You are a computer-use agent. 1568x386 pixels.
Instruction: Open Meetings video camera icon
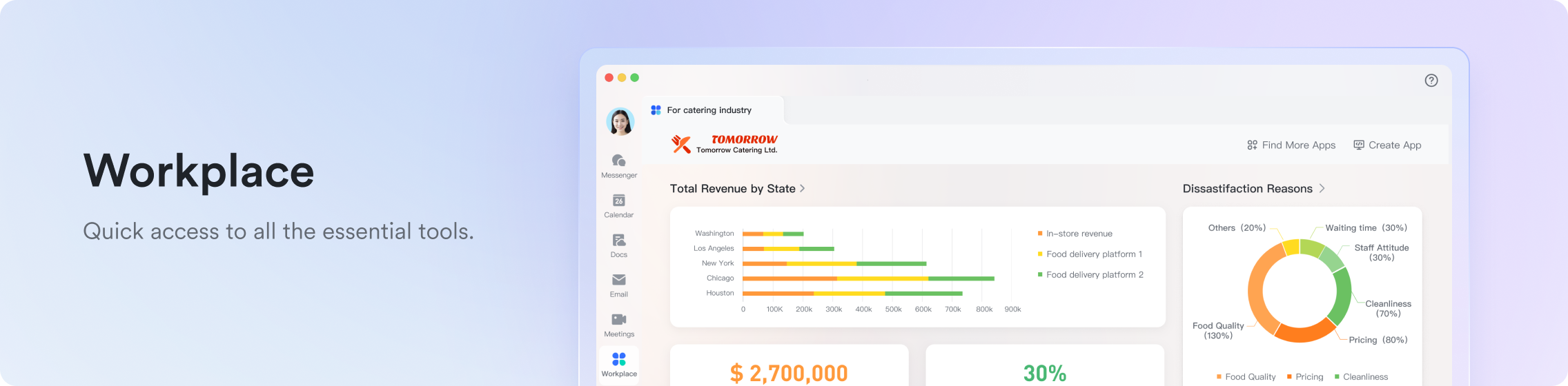(618, 320)
